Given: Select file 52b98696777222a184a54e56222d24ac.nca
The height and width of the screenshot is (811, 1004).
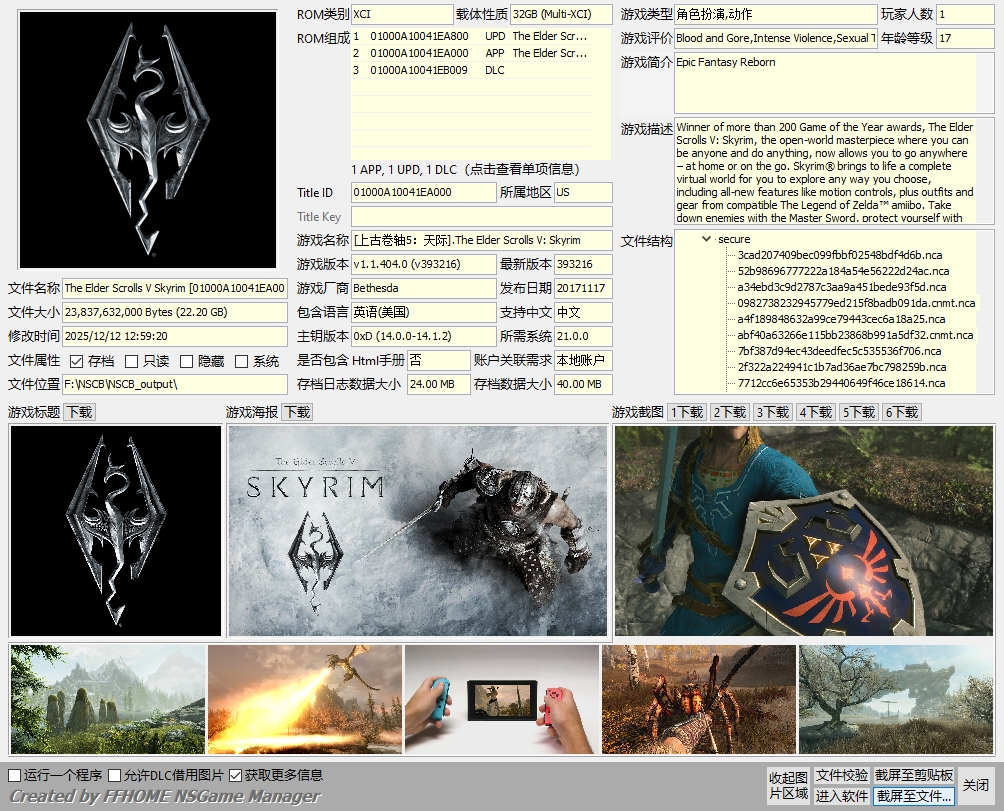Looking at the screenshot, I should [x=843, y=271].
